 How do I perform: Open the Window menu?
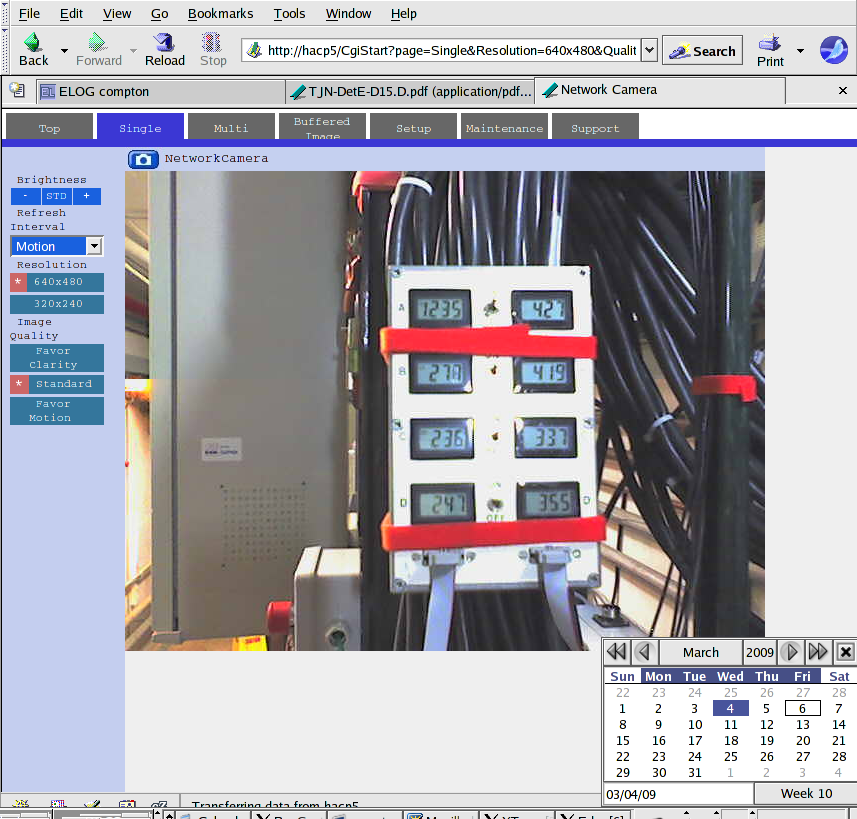coord(348,14)
